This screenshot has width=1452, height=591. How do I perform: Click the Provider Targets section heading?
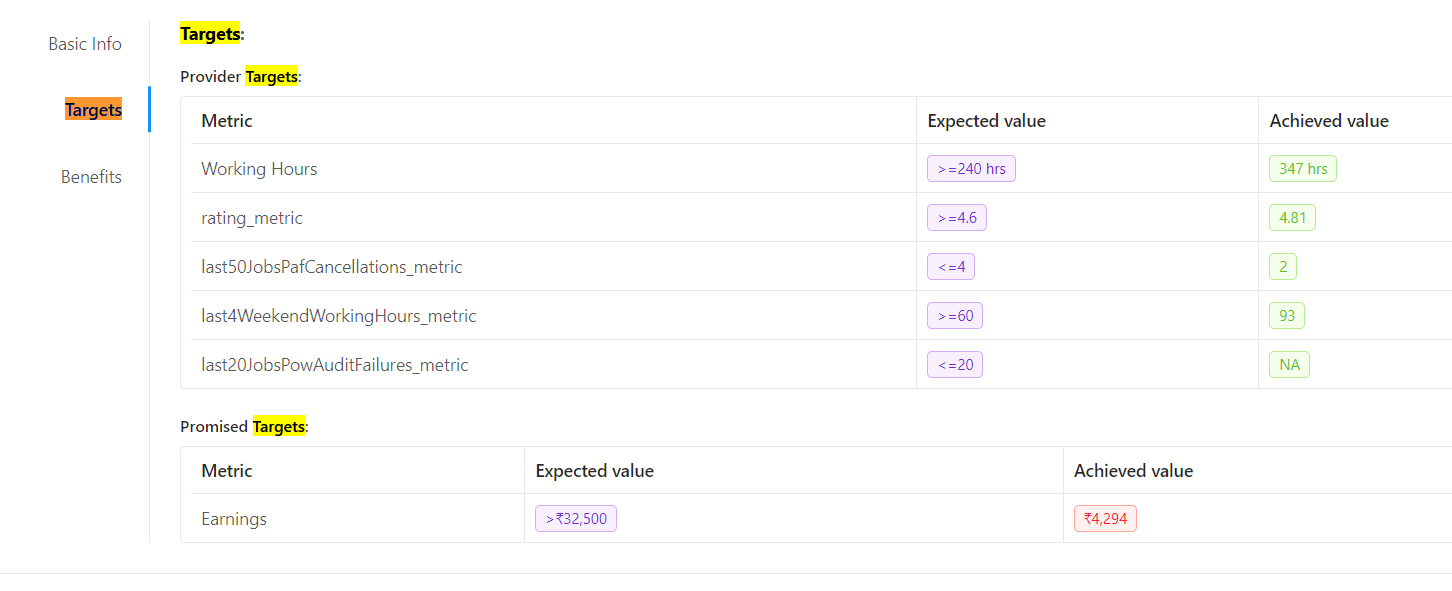[240, 76]
